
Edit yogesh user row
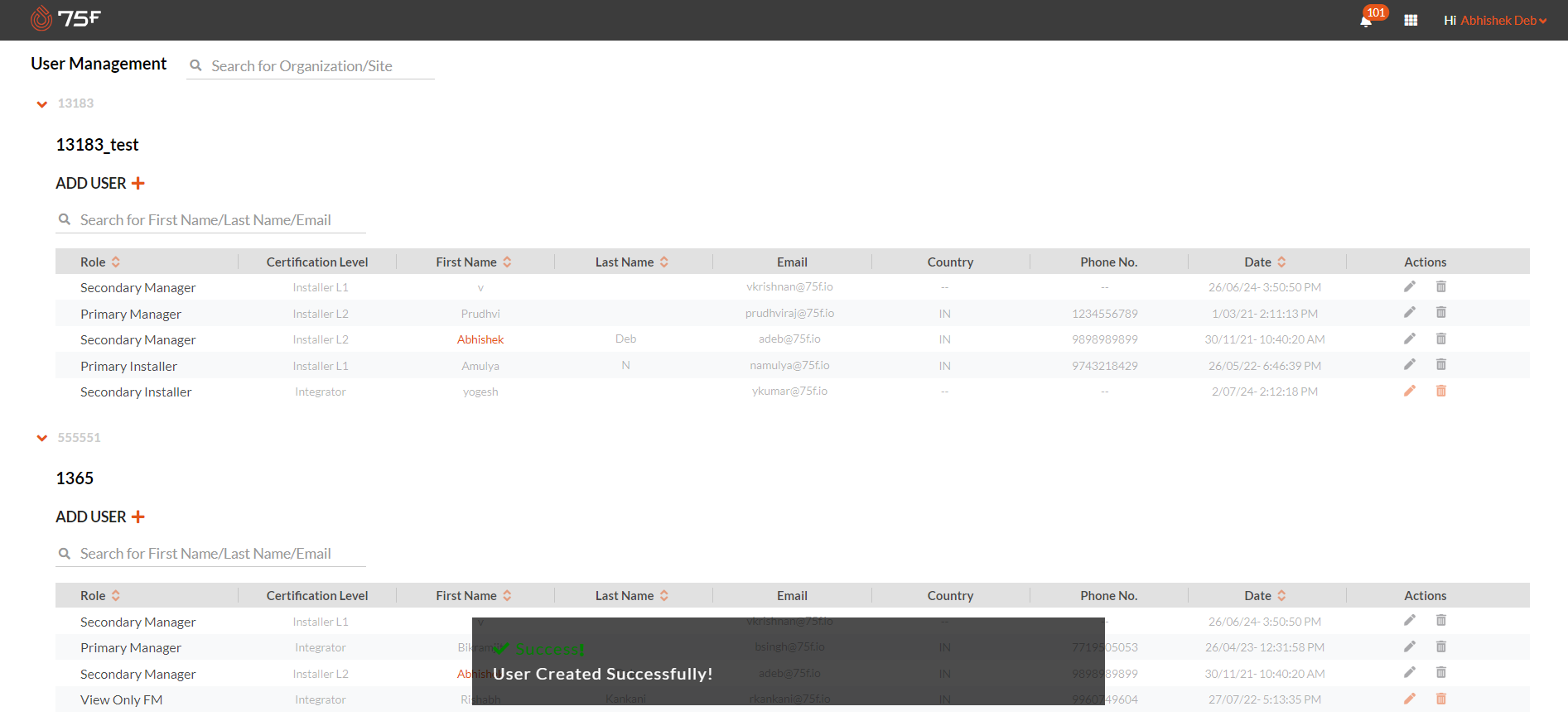[1410, 391]
